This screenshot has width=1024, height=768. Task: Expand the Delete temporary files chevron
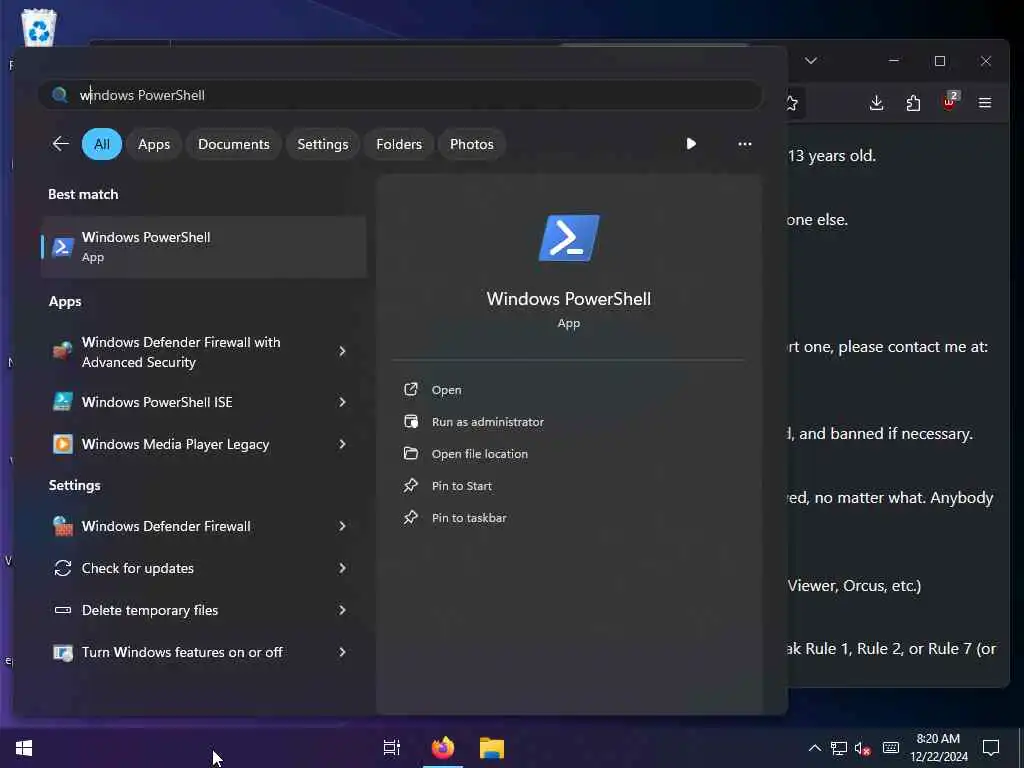(x=342, y=610)
